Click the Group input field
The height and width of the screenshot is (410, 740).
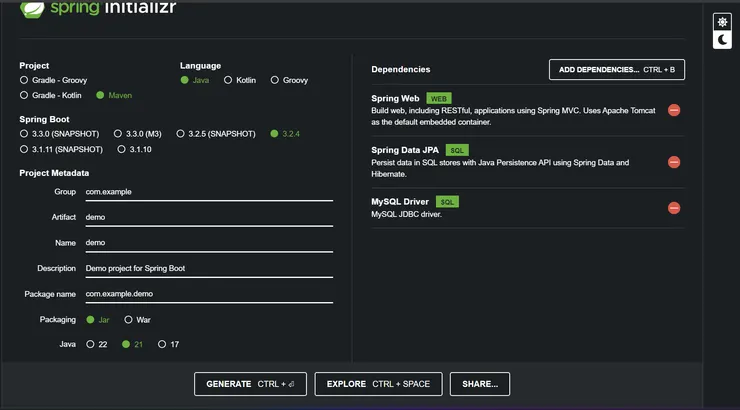click(208, 191)
